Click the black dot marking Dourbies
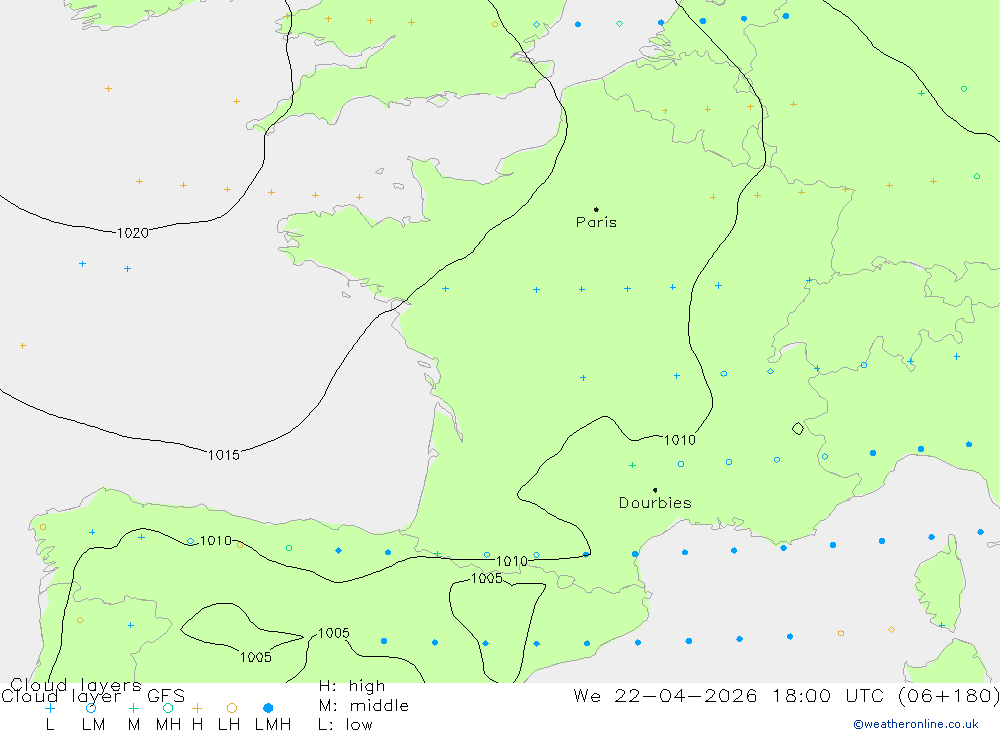This screenshot has width=1000, height=733. (655, 490)
